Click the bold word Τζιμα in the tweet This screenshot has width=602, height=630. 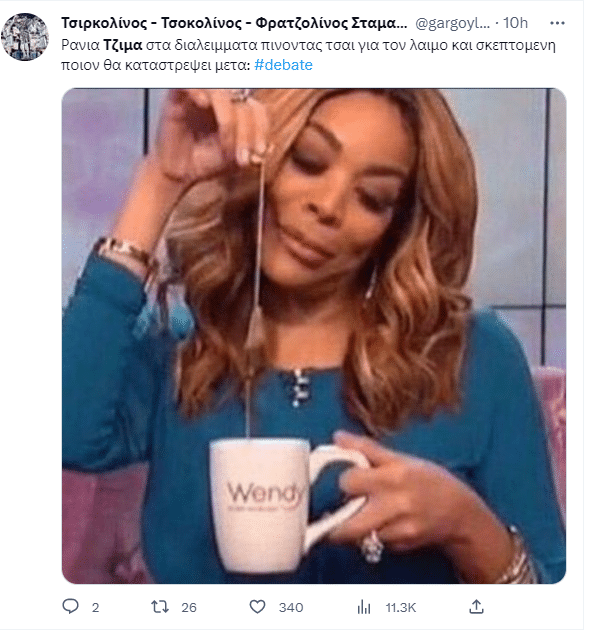123,45
